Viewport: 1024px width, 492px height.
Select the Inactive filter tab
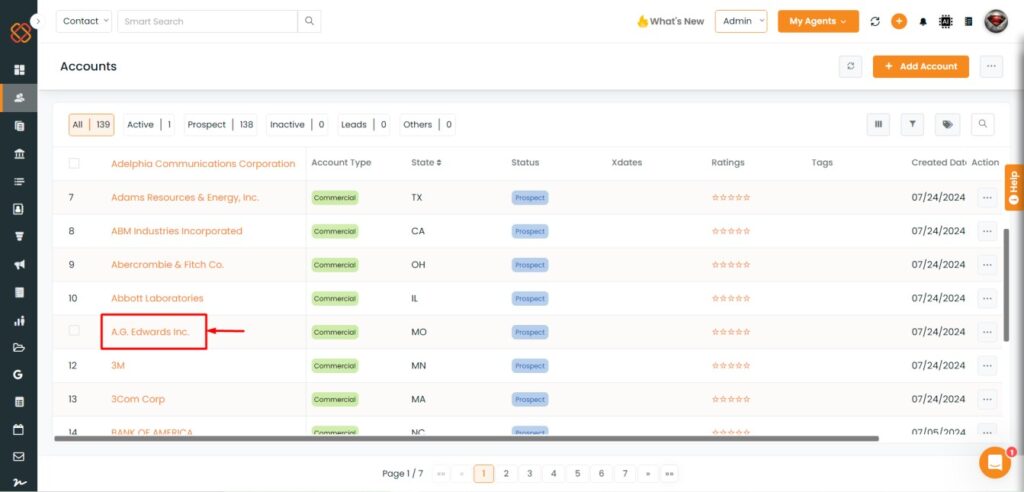coord(297,124)
